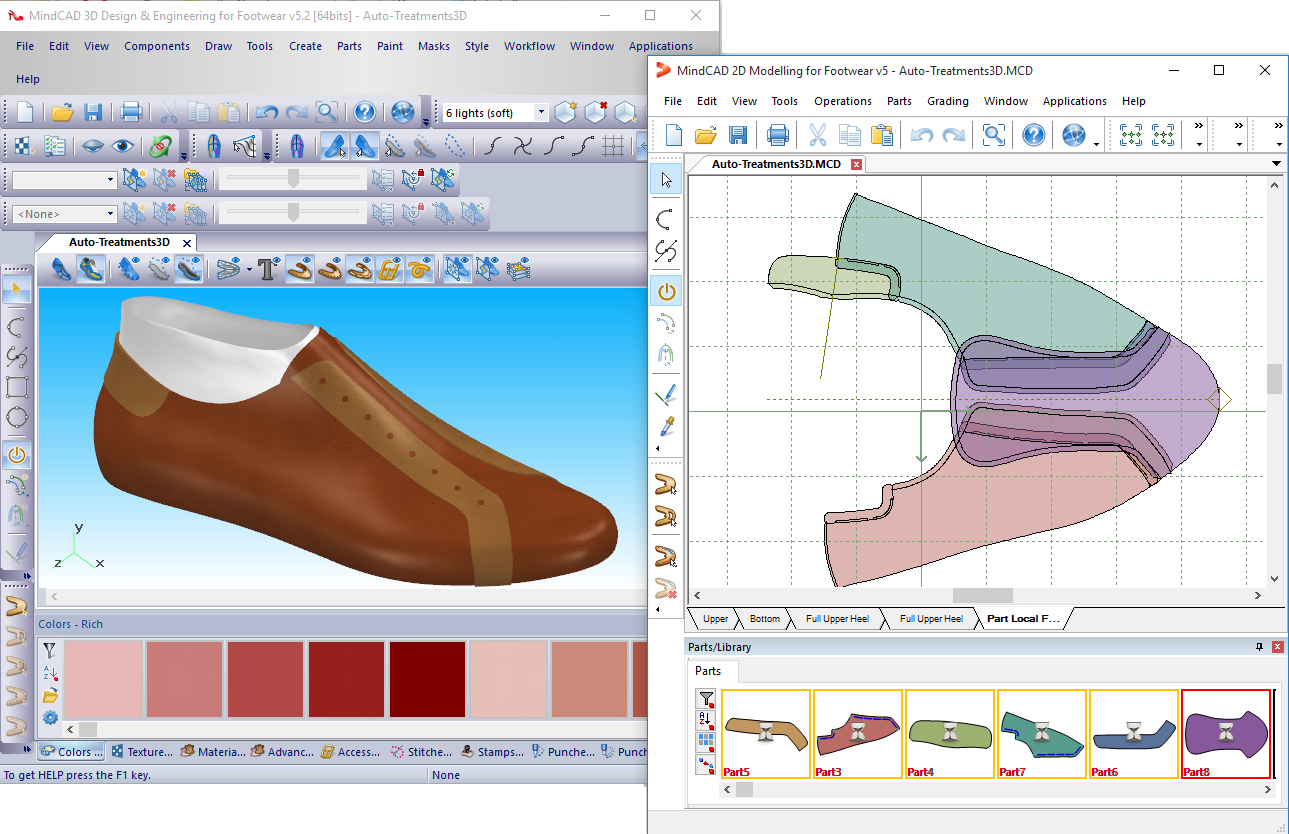1289x834 pixels.
Task: Toggle the half-closed eye icon in 3D toolbar
Action: 93,146
